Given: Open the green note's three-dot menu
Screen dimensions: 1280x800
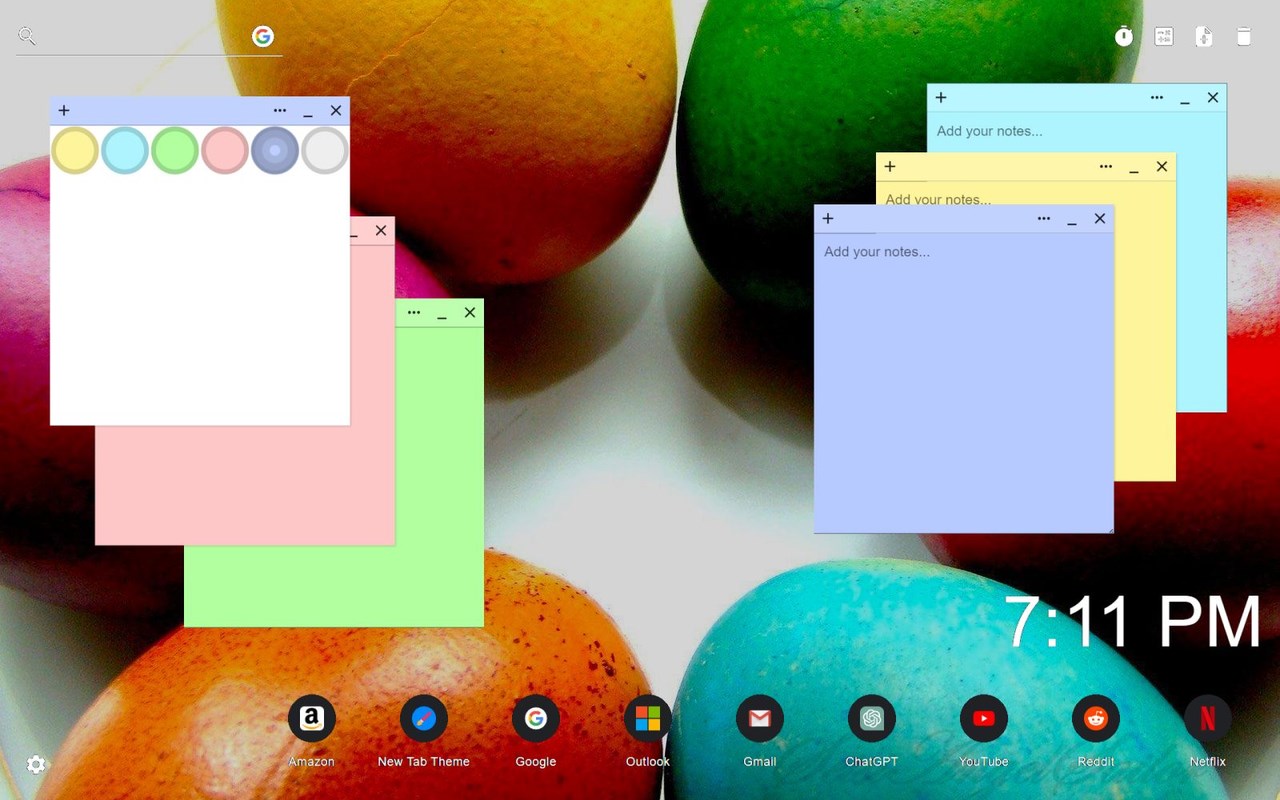Looking at the screenshot, I should pos(414,313).
